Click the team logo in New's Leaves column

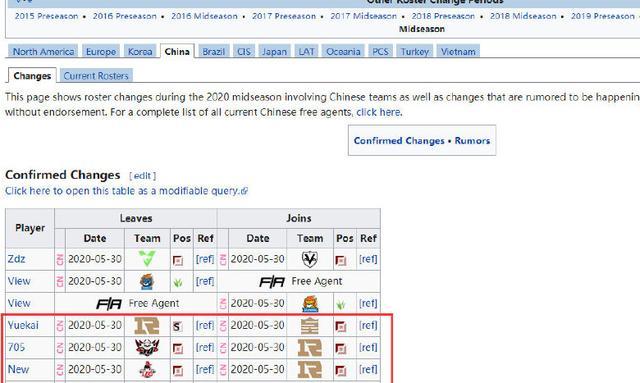147,370
